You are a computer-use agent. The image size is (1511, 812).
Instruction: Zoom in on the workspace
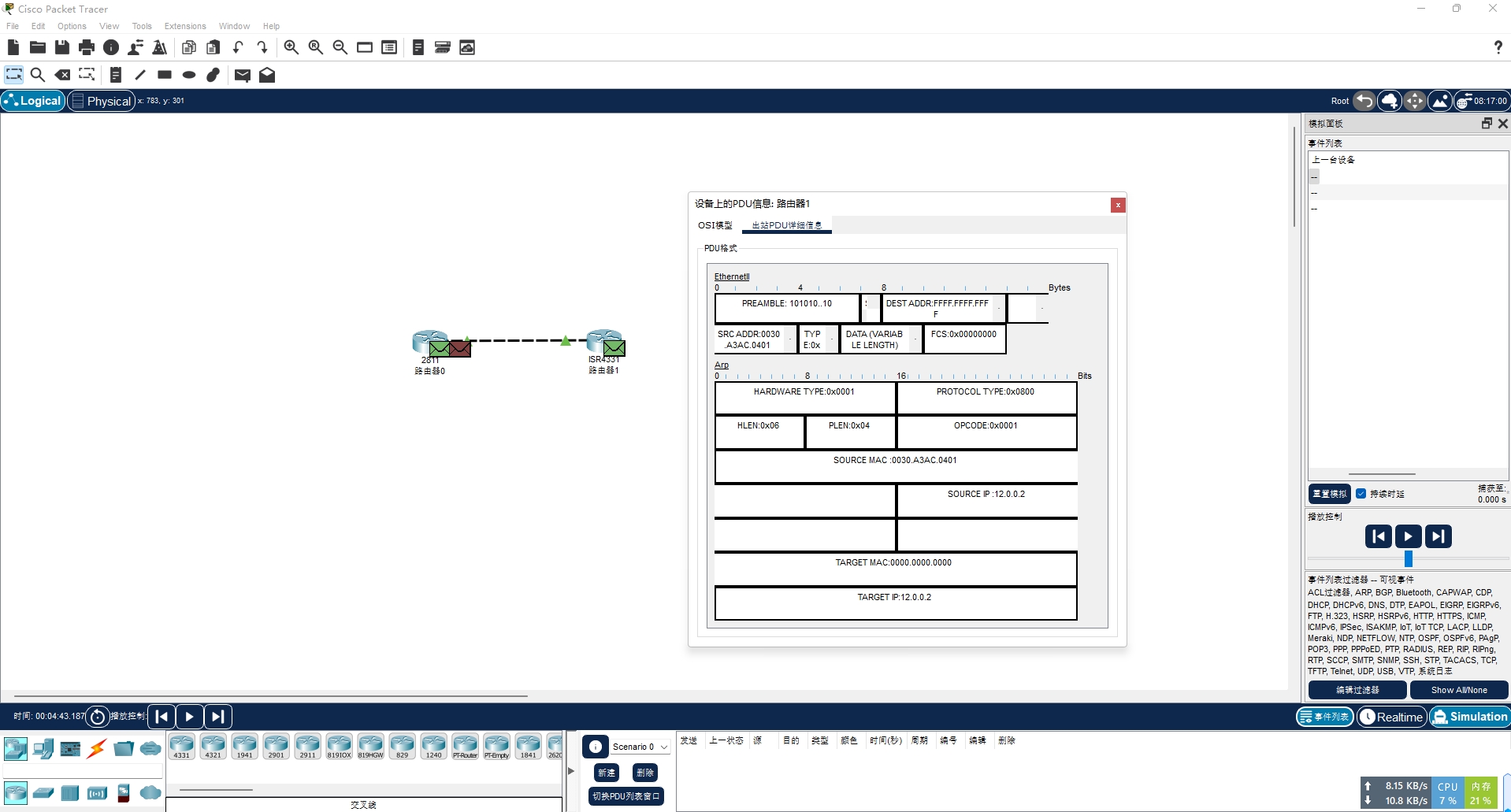[x=291, y=47]
